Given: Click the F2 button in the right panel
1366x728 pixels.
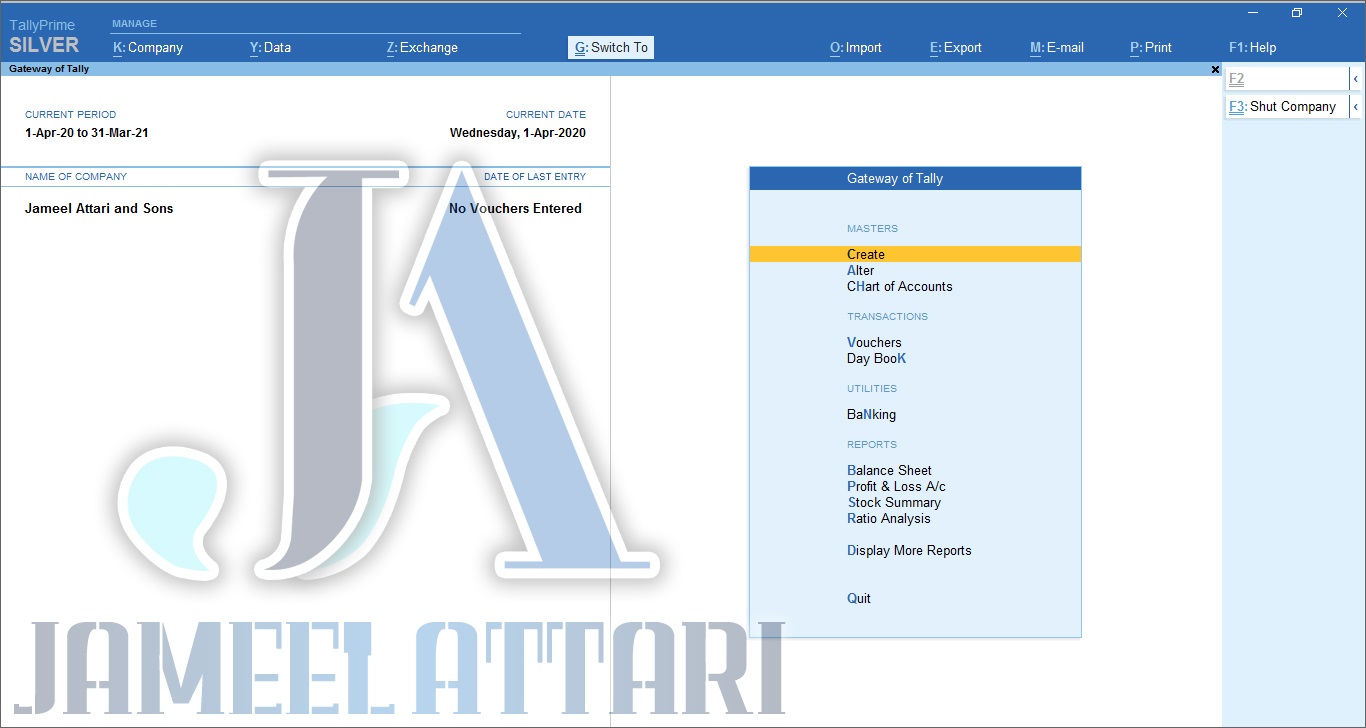Looking at the screenshot, I should tap(1287, 78).
